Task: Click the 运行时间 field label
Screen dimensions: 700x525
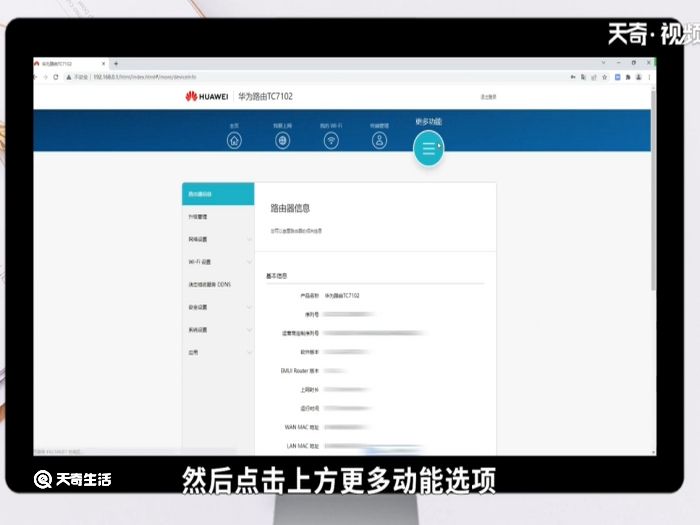Action: click(309, 408)
